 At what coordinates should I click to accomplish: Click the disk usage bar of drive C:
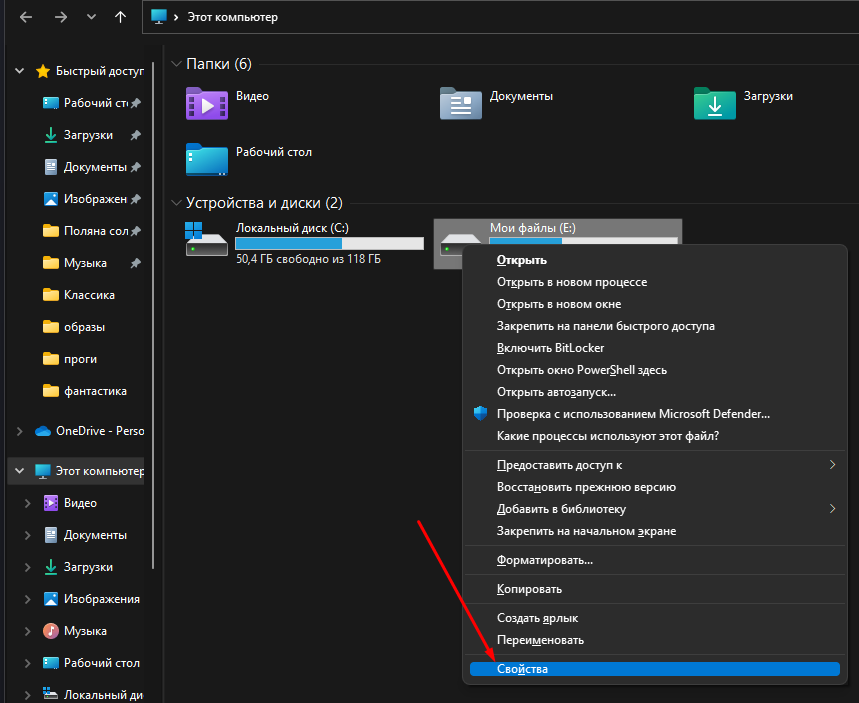point(330,242)
